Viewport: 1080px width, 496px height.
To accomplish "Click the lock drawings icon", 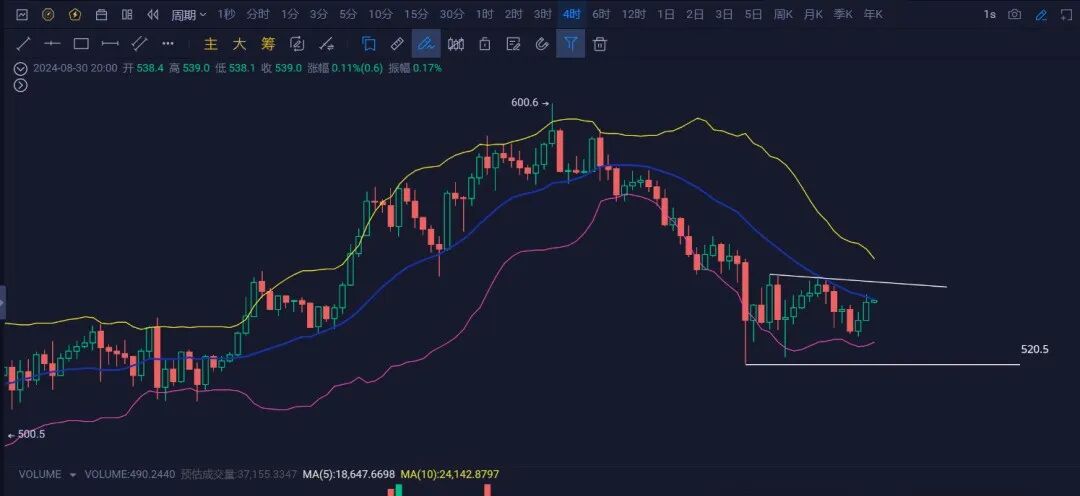I will coord(484,44).
